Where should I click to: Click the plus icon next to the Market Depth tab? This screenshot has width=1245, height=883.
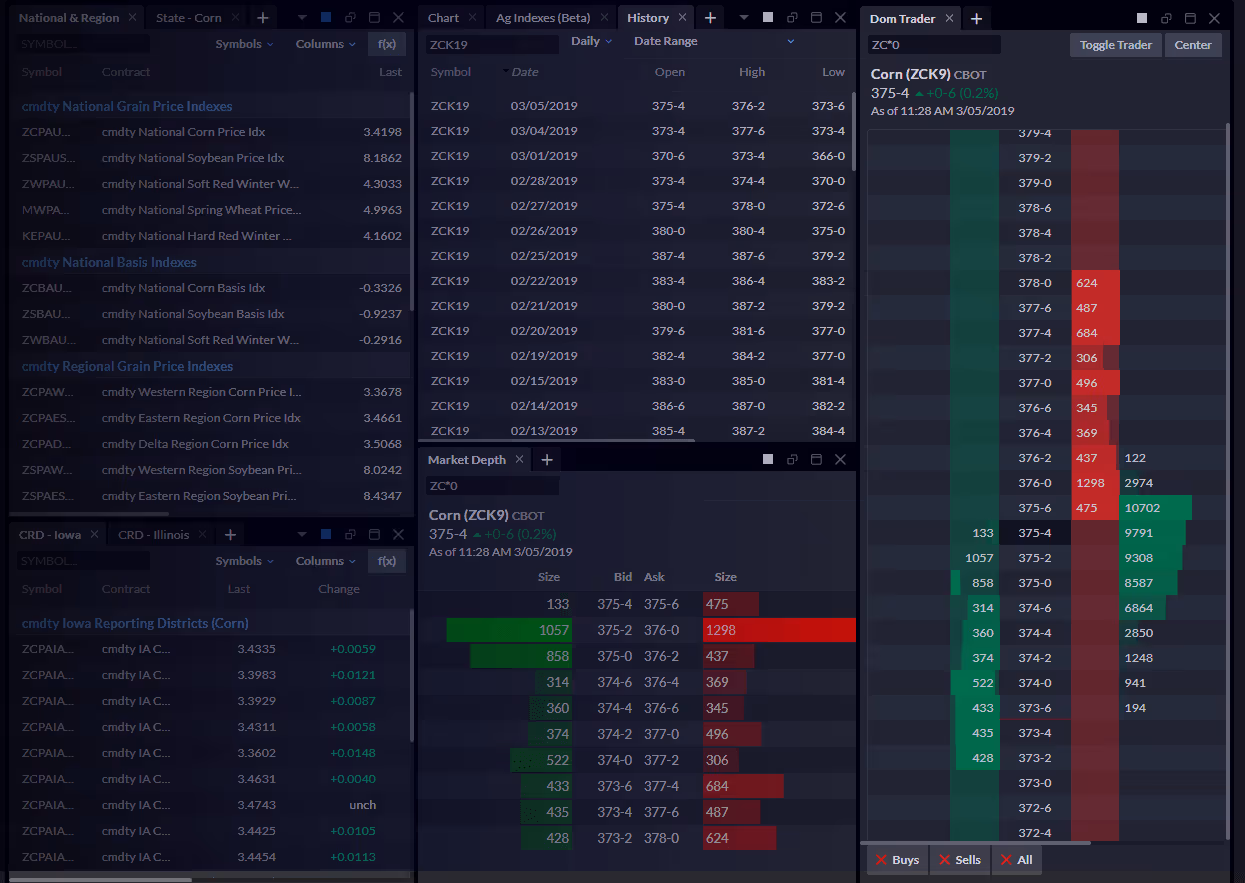546,459
